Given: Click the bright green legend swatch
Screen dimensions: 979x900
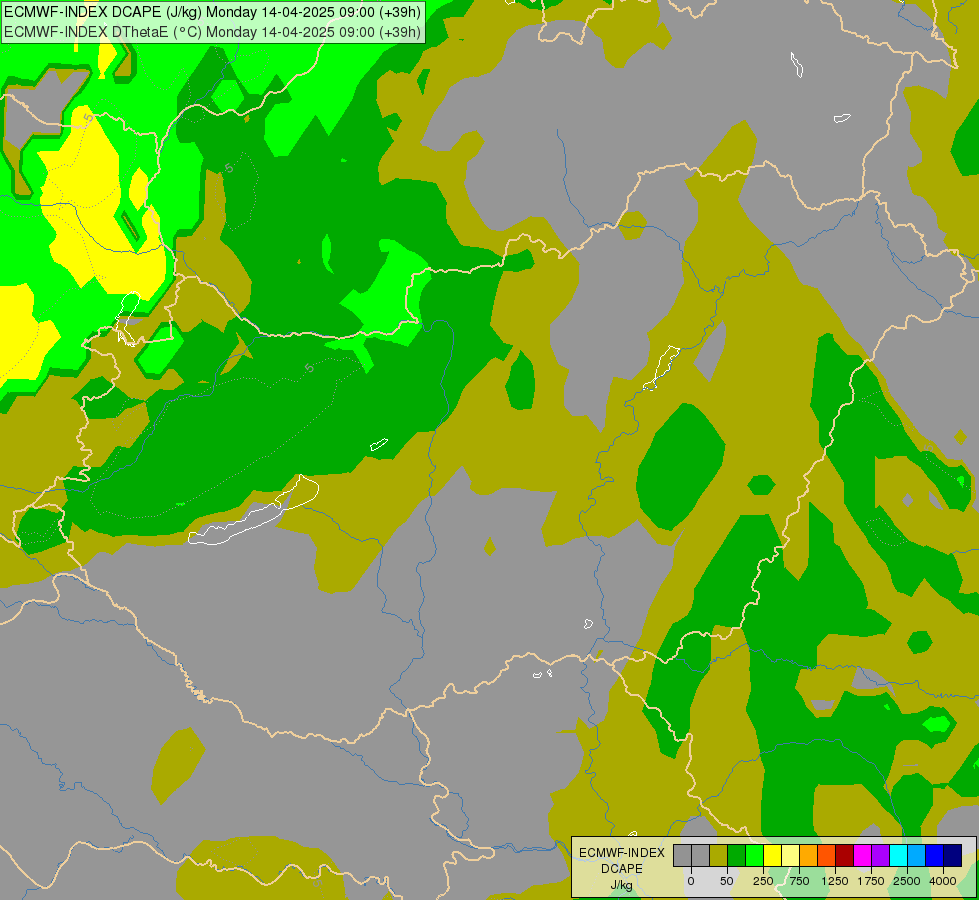Looking at the screenshot, I should pyautogui.click(x=755, y=855).
